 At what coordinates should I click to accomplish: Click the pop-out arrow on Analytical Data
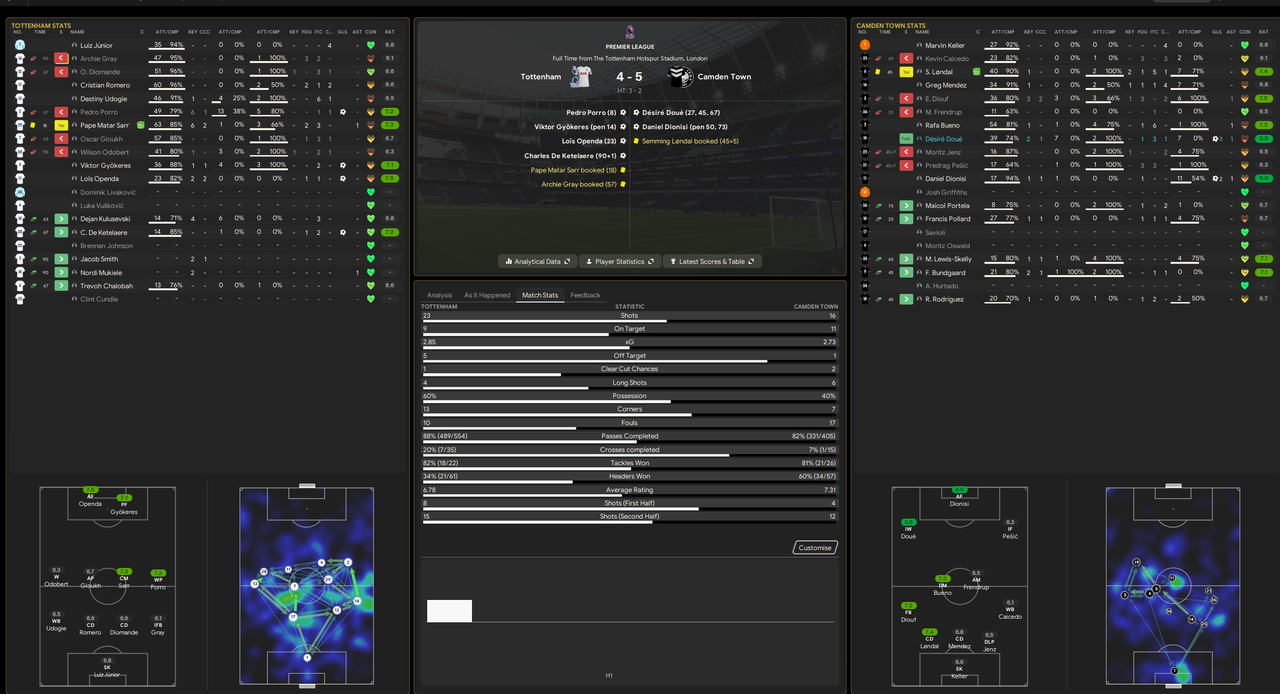pos(568,261)
